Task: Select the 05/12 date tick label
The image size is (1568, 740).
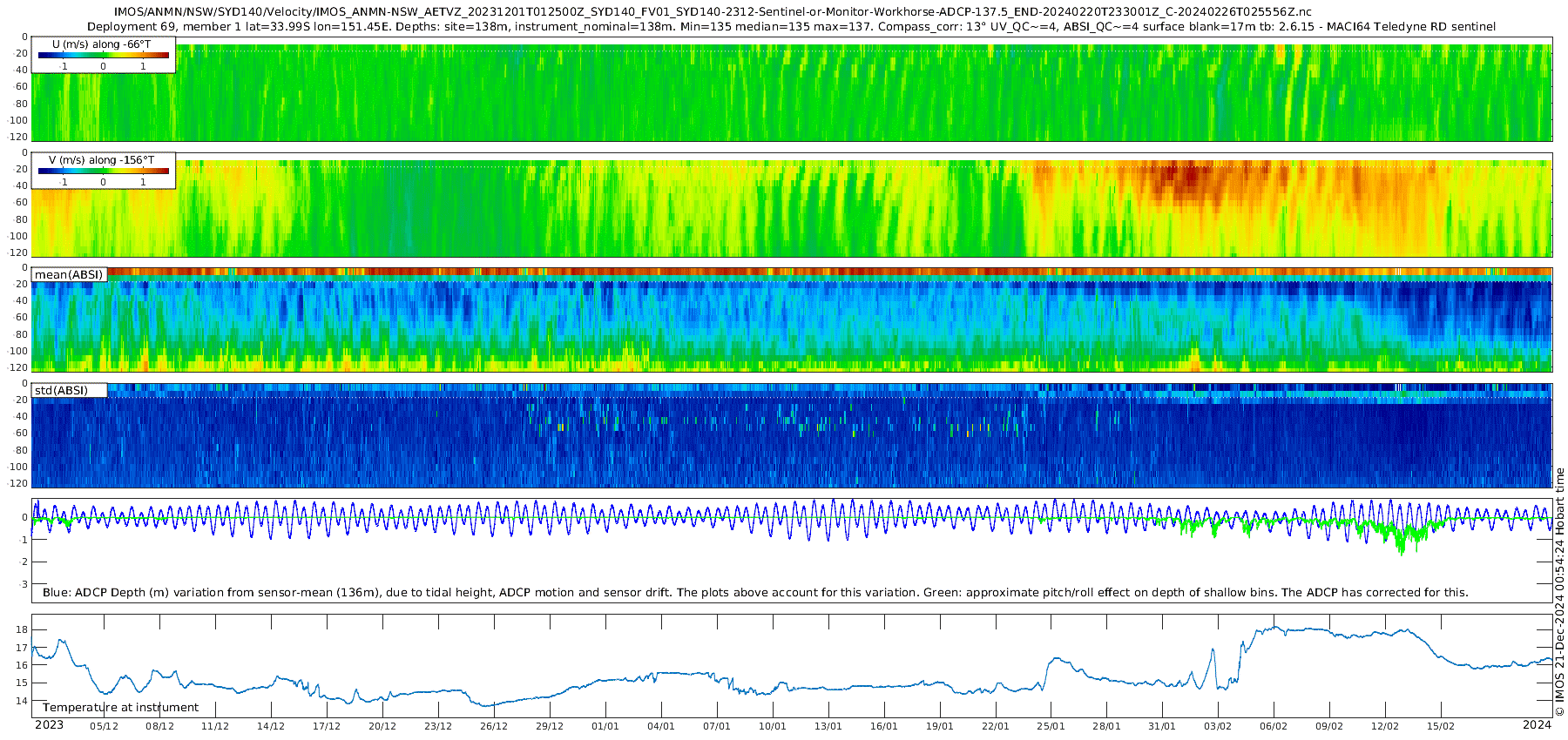Action: tap(104, 726)
